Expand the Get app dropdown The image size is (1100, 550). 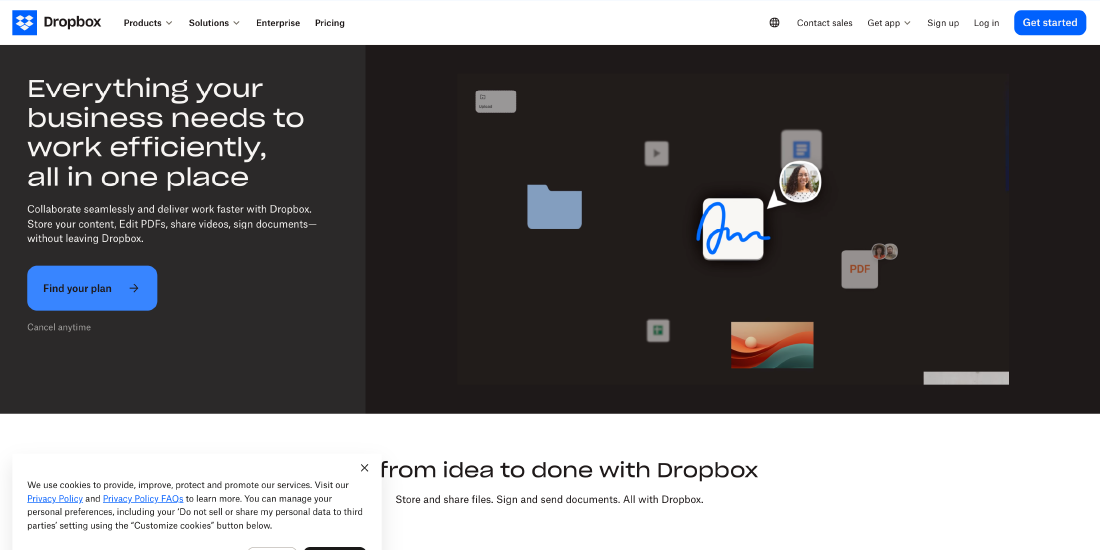[x=888, y=23]
